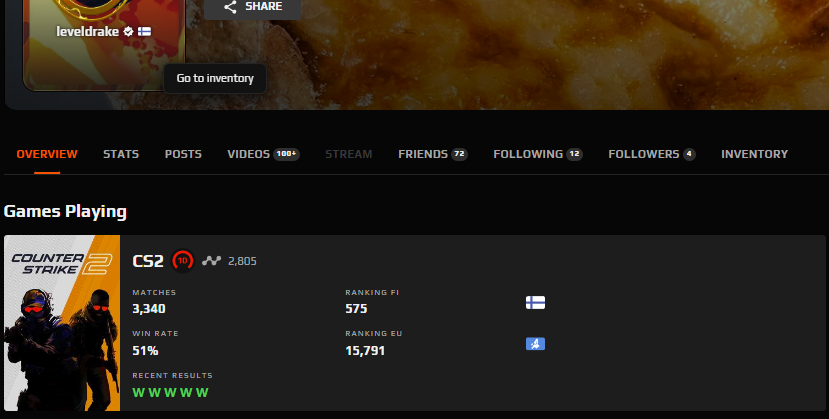Open the Counter-Strike 2 game cover

coord(62,323)
